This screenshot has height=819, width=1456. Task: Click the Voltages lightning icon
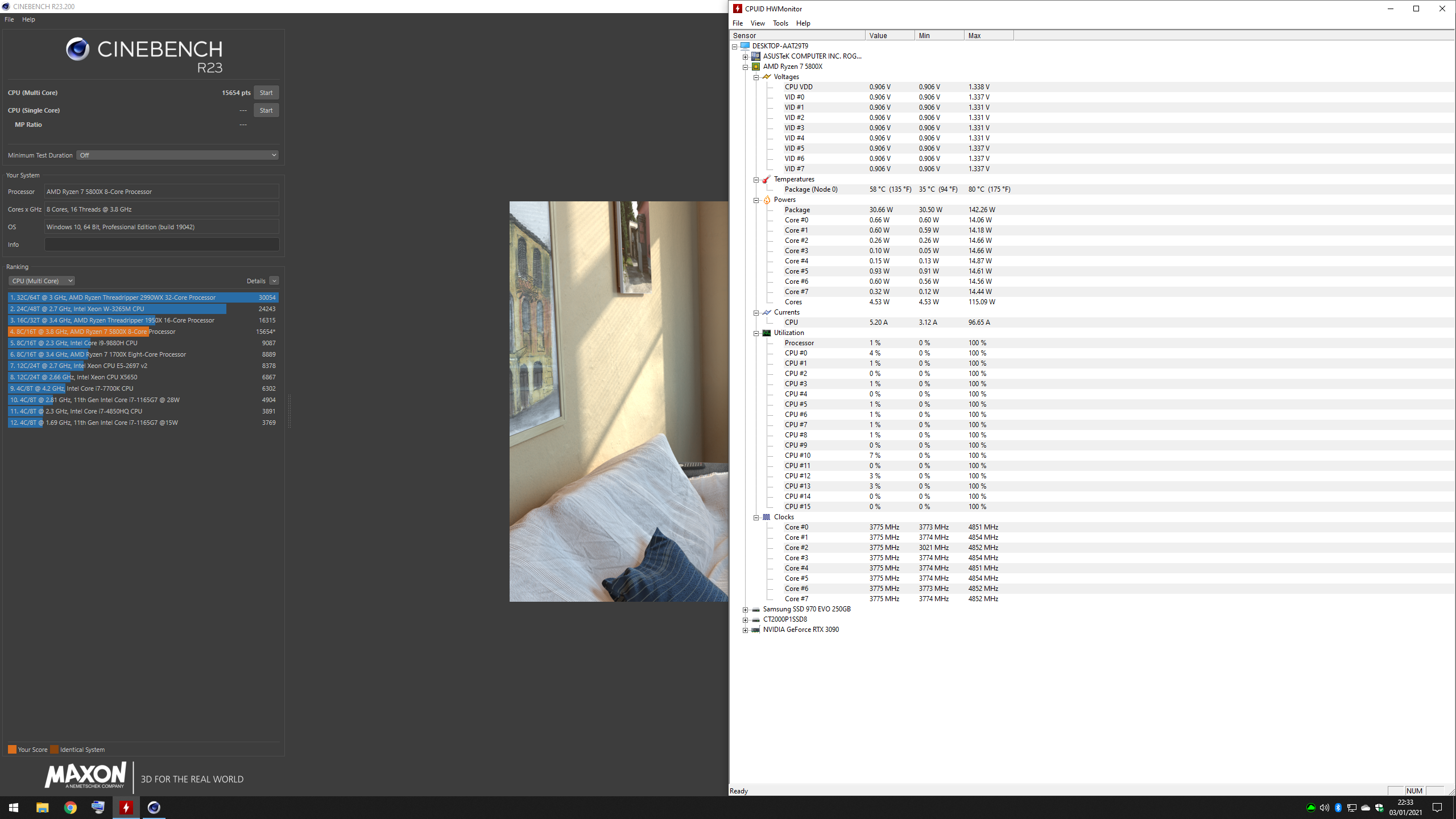pos(767,76)
